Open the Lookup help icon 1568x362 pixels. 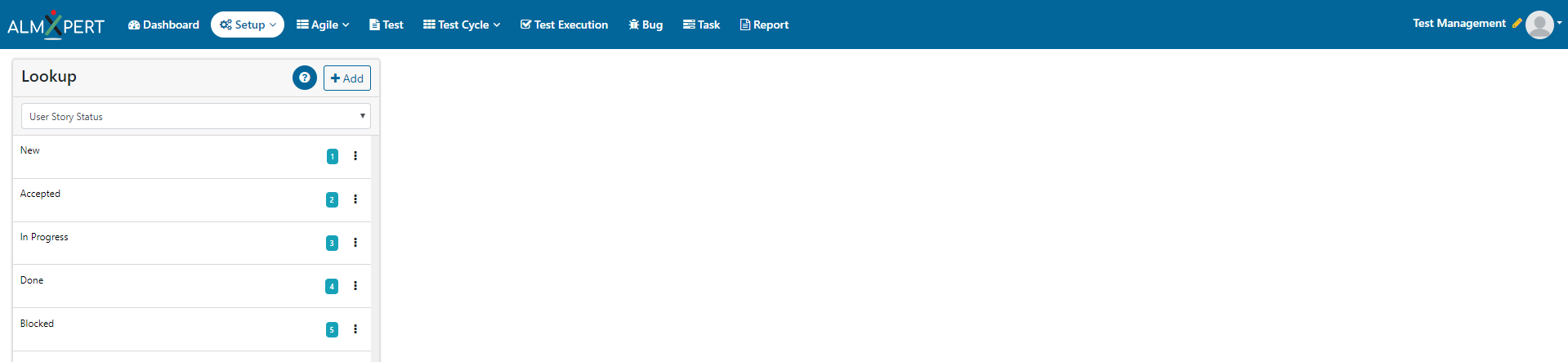coord(305,78)
